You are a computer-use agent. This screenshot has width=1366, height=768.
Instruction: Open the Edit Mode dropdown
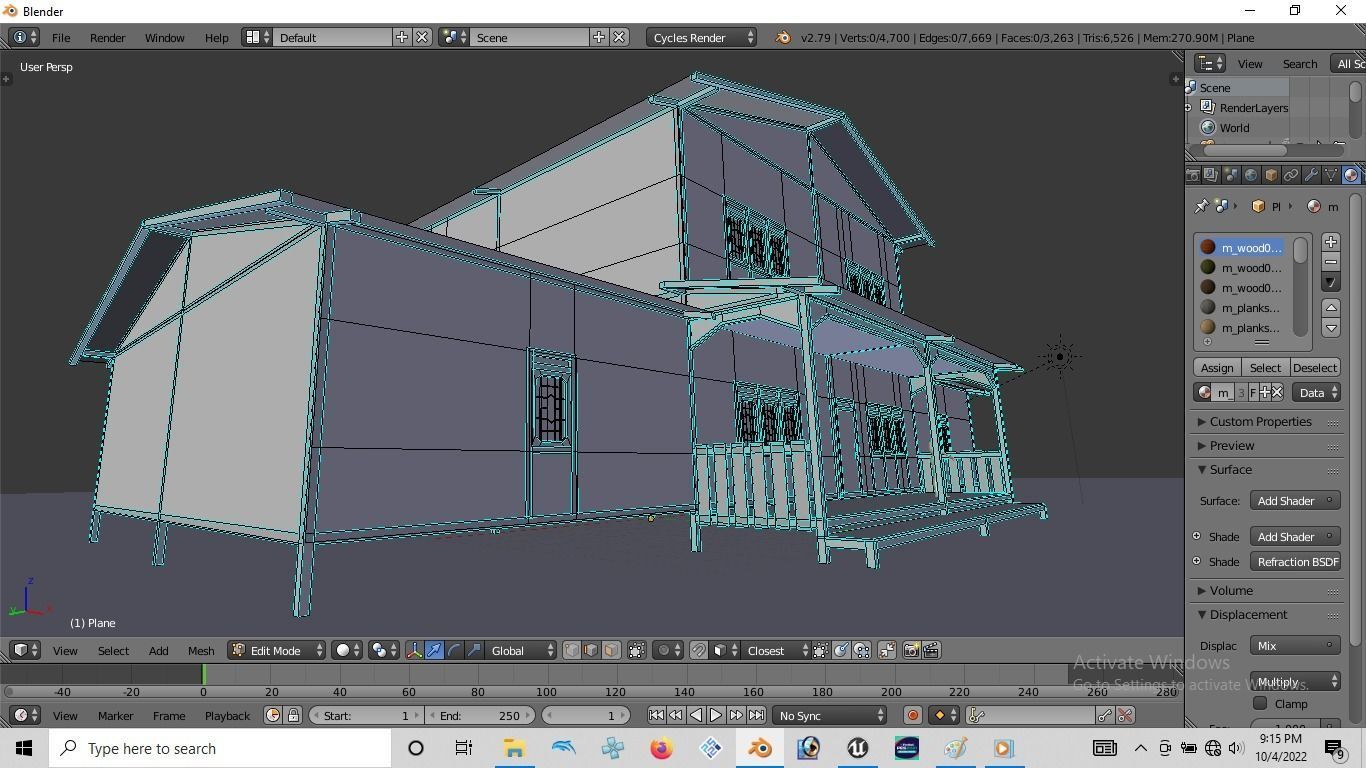coord(277,650)
